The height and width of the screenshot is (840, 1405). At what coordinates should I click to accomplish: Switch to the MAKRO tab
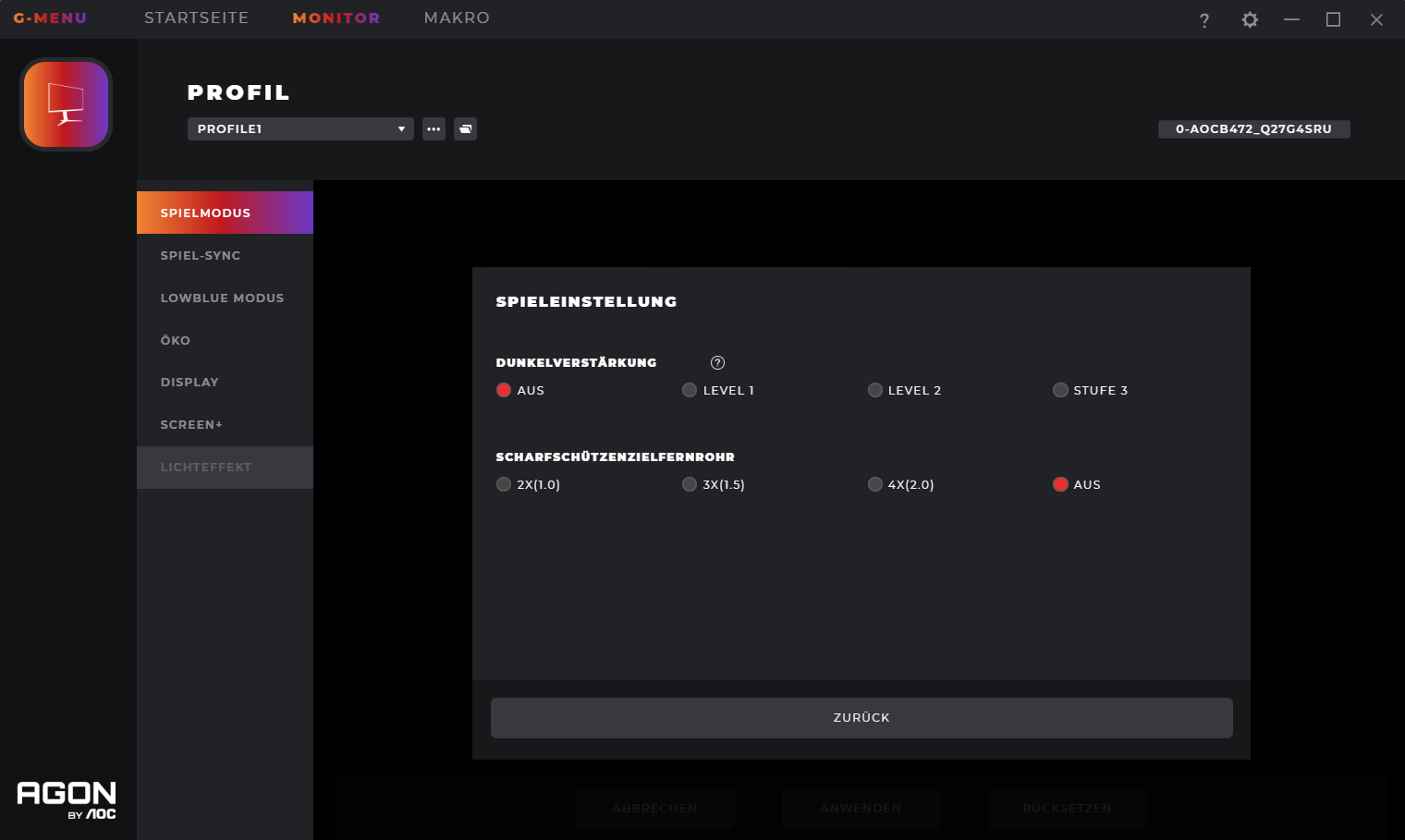point(457,18)
